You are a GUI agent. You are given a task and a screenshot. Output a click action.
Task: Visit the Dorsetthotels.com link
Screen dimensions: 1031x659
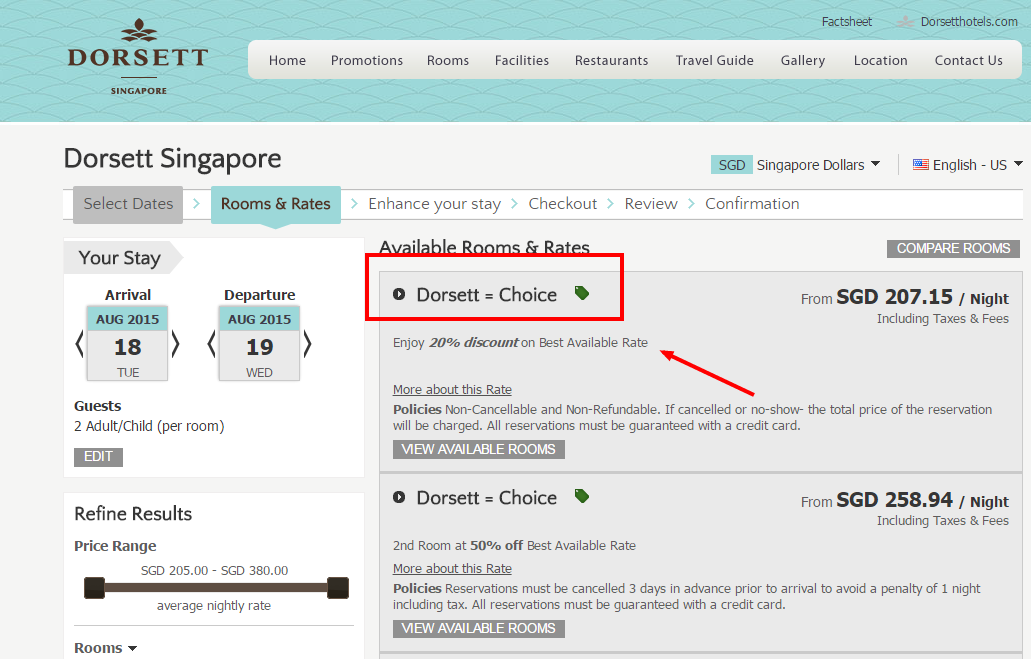969,22
